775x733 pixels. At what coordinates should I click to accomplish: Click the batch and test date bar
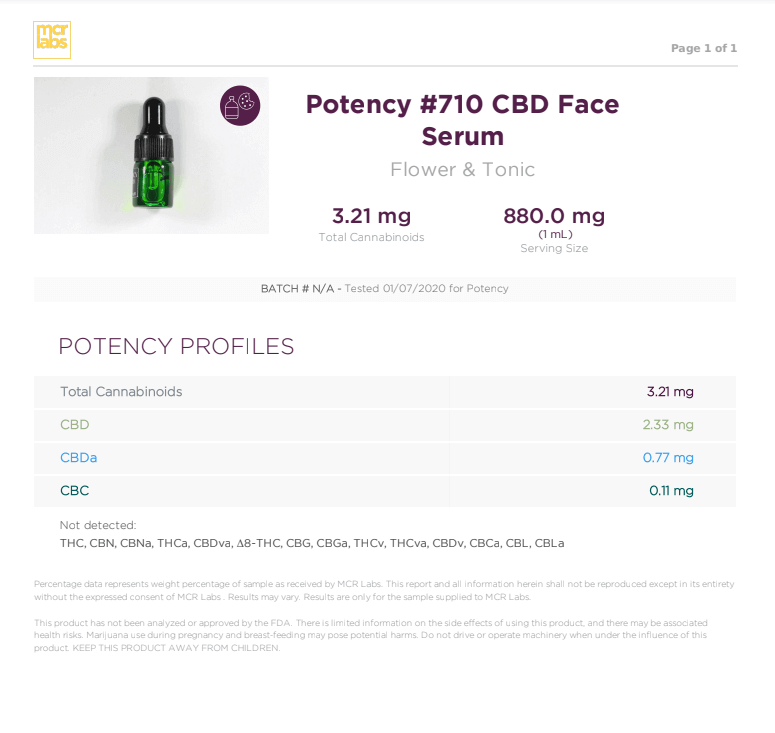[385, 289]
